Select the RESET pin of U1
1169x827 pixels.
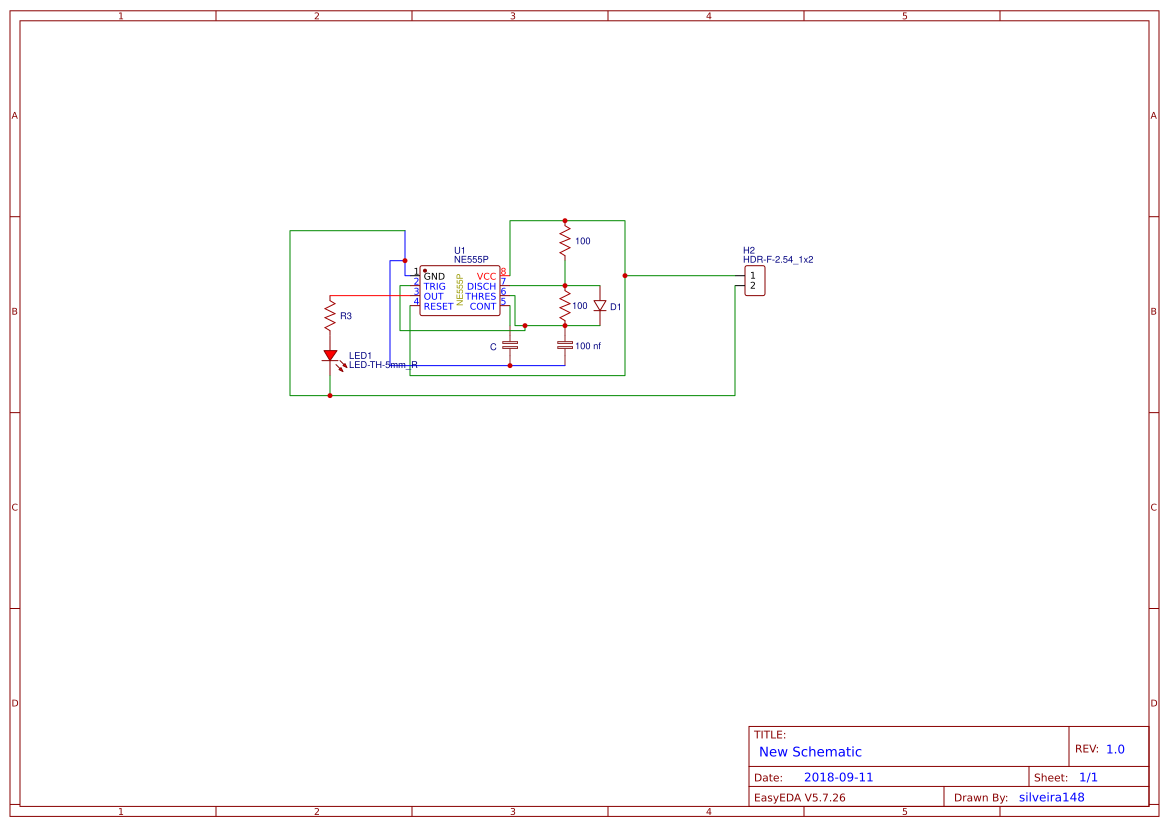[438, 307]
